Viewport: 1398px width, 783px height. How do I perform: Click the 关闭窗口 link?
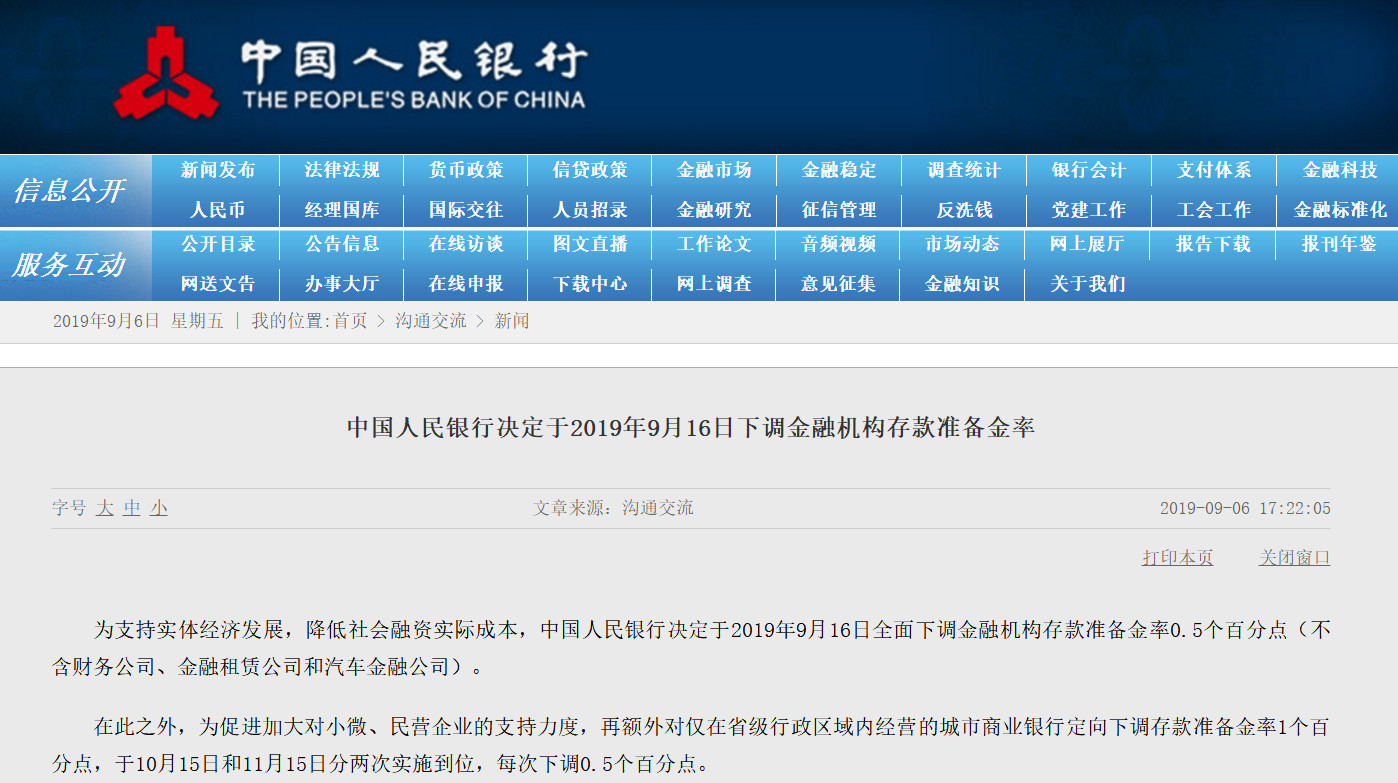point(1295,558)
